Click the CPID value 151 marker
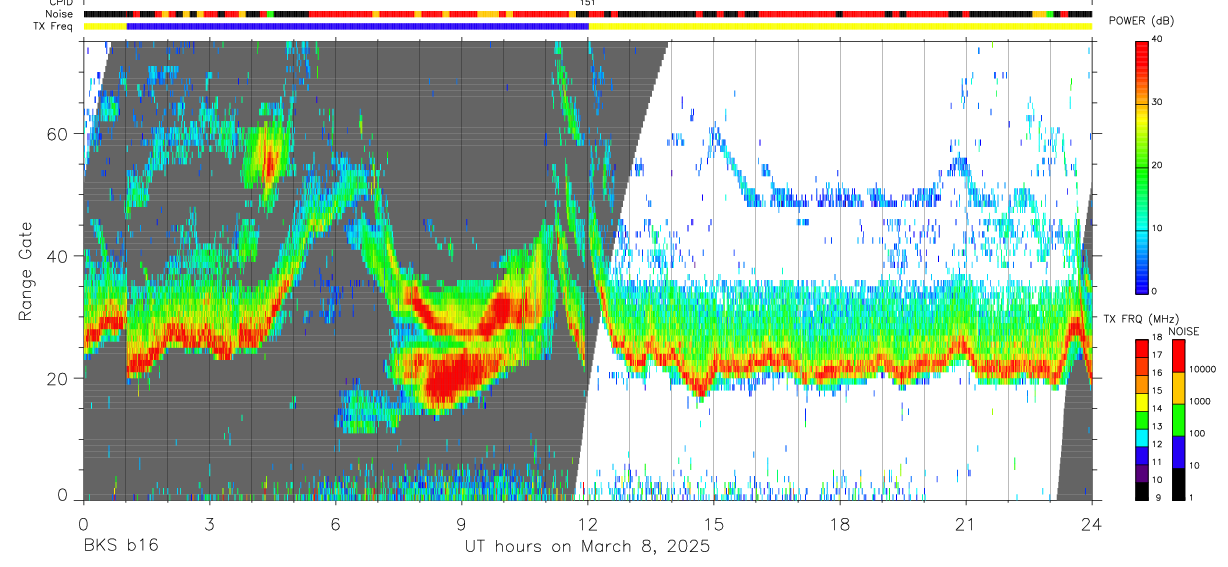This screenshot has height=567, width=1228. [587, 4]
